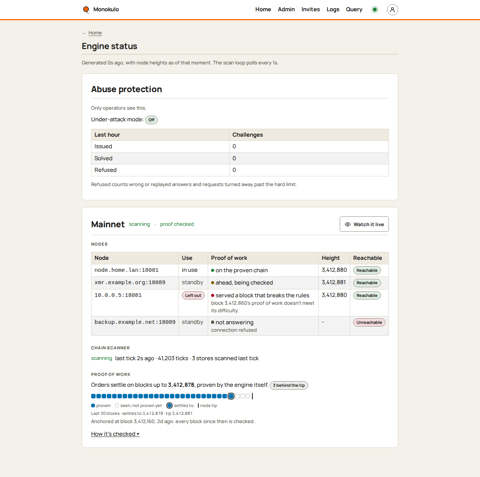Image resolution: width=480 pixels, height=477 pixels.
Task: Click the Issued row label
Action: click(x=103, y=146)
